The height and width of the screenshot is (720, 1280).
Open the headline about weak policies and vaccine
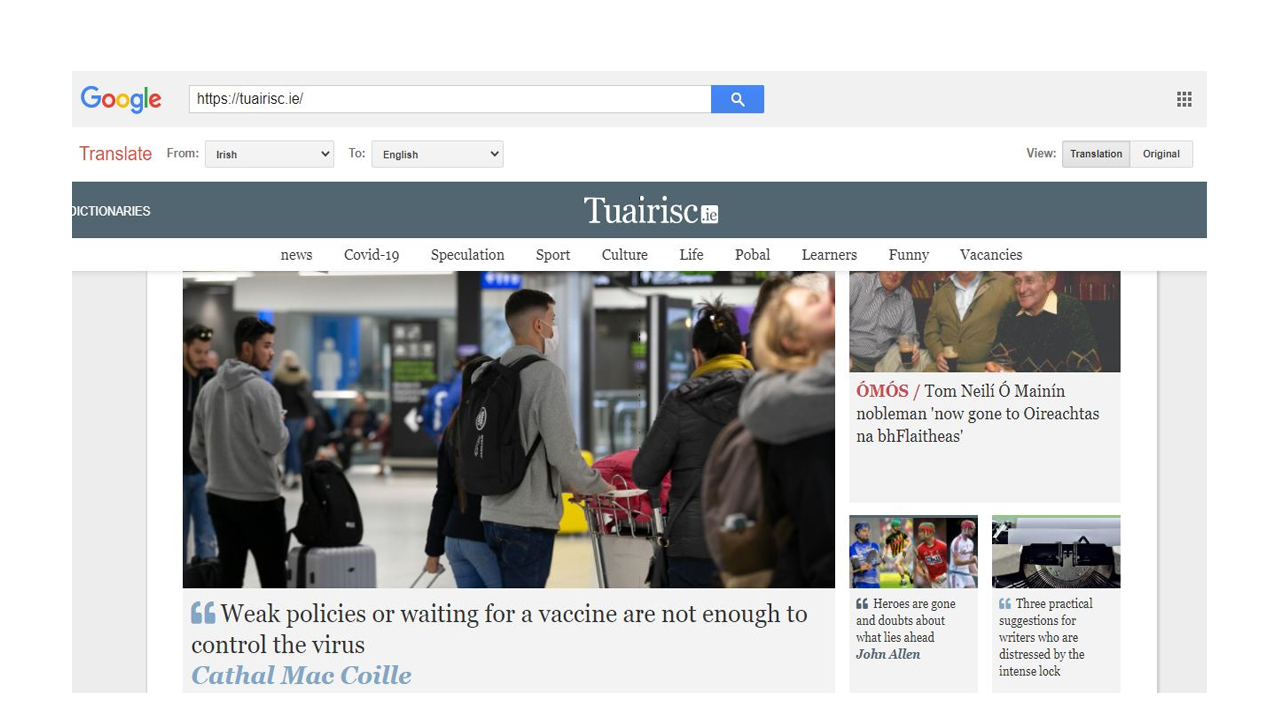pos(499,629)
